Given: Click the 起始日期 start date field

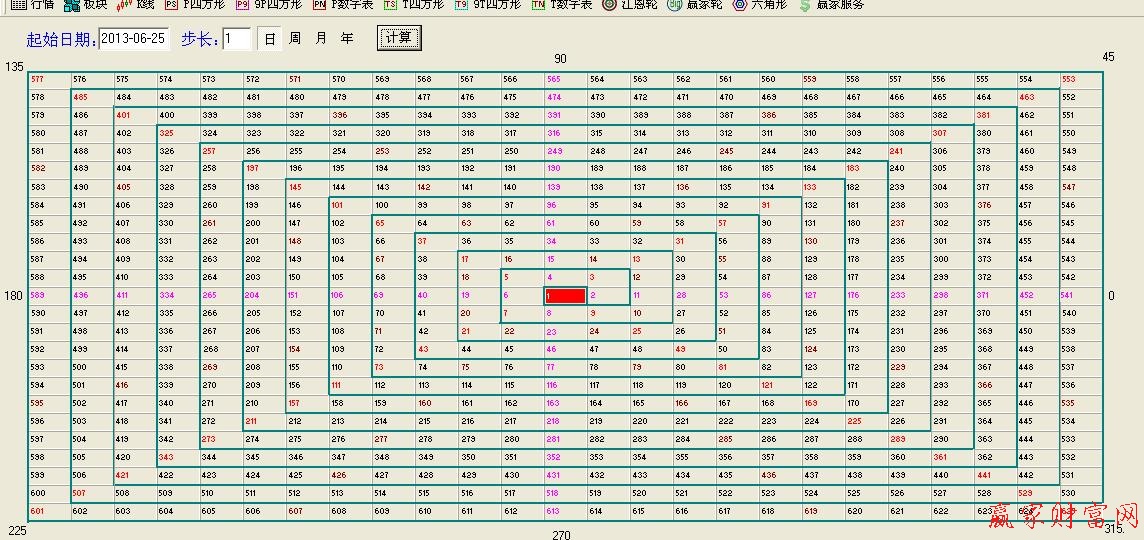Looking at the screenshot, I should coord(137,39).
